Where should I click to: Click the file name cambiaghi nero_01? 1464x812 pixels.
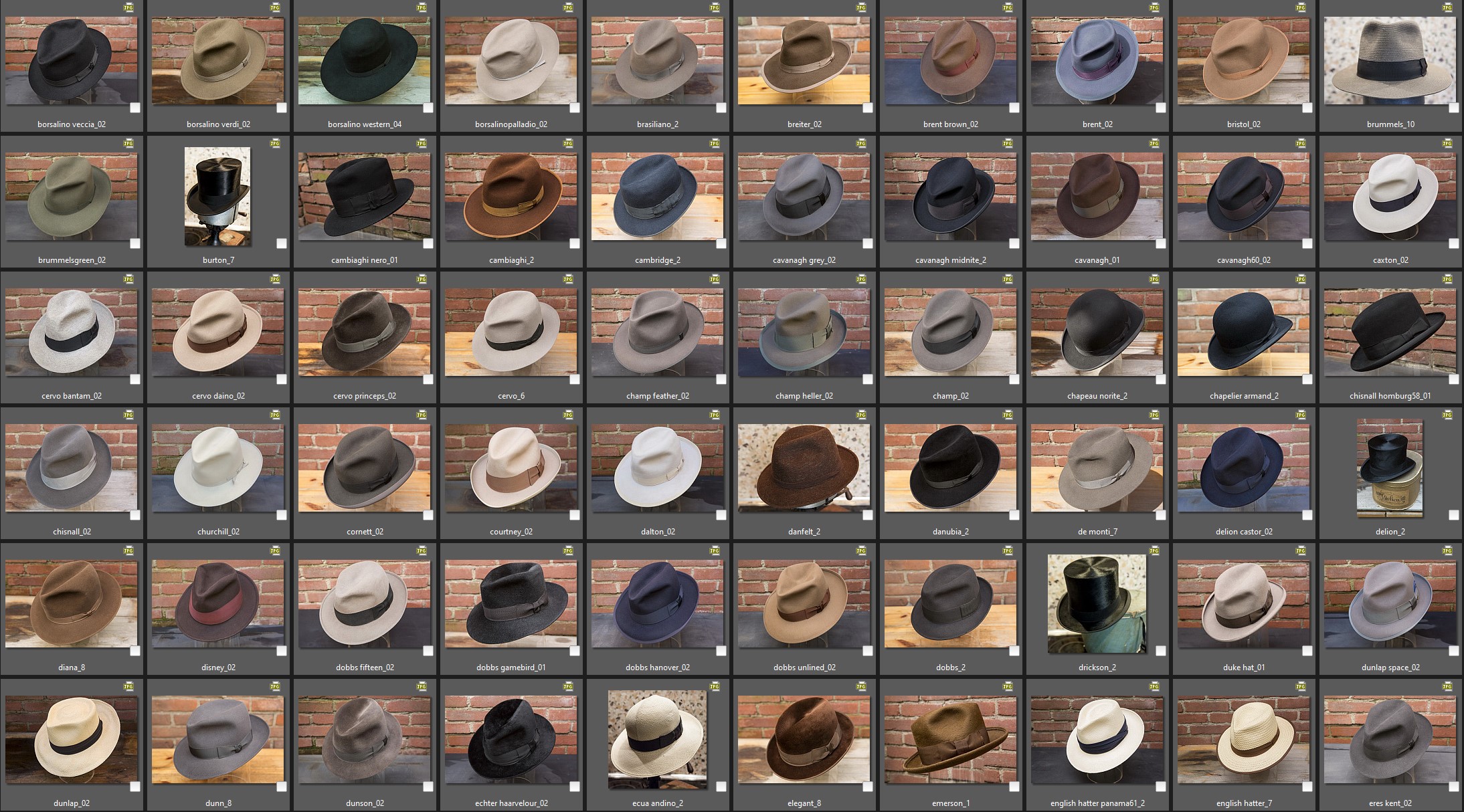click(x=365, y=260)
